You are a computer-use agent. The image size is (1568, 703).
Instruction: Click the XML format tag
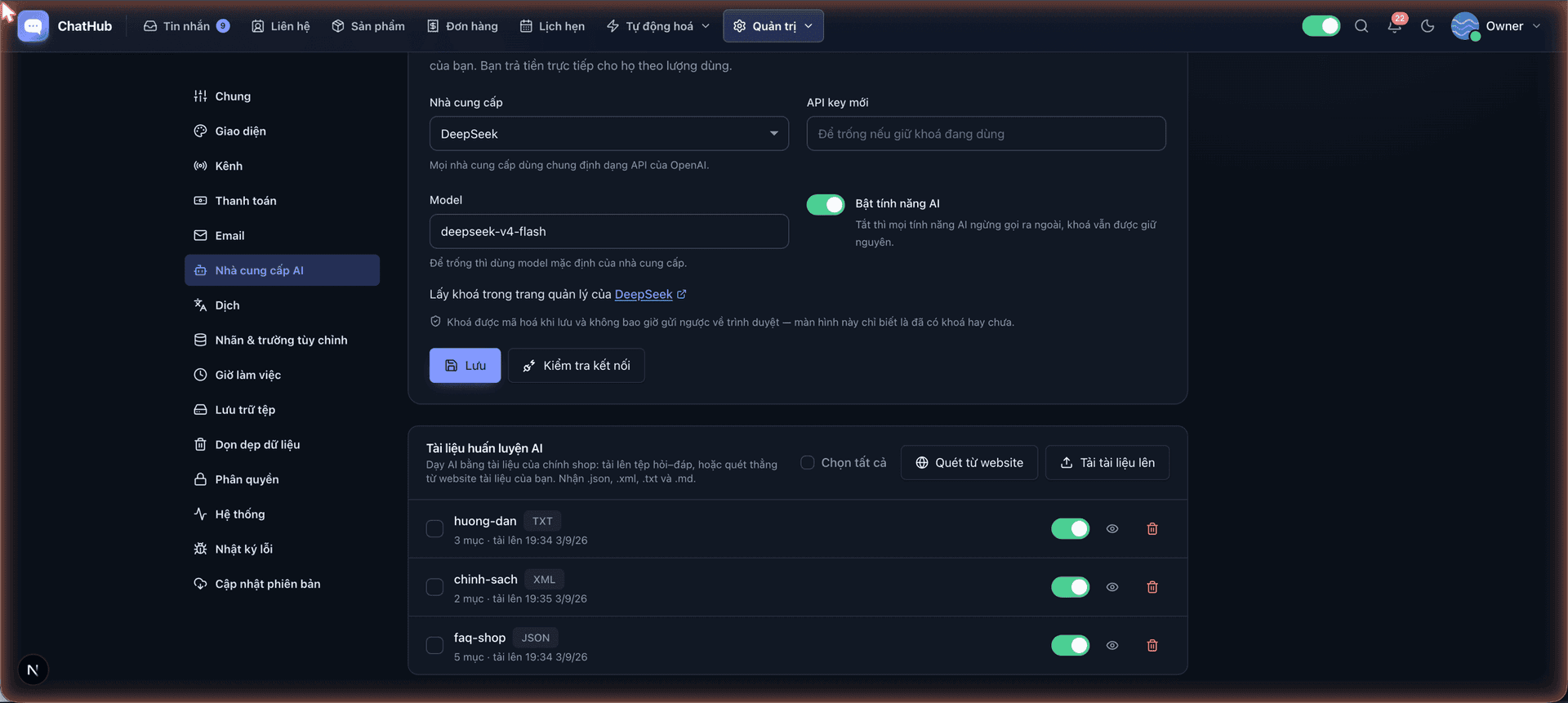click(544, 580)
